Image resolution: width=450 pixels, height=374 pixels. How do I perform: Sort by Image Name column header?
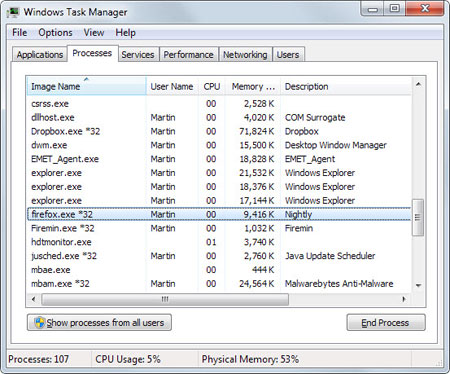coord(86,86)
